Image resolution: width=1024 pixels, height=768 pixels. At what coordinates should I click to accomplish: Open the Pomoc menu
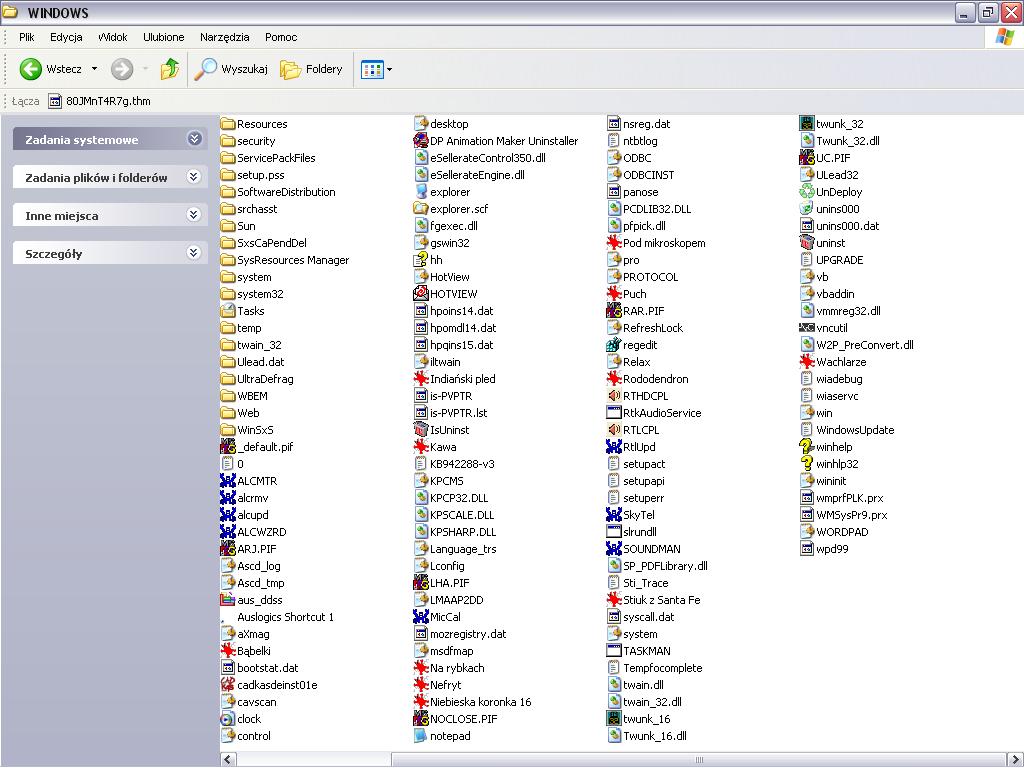point(281,37)
